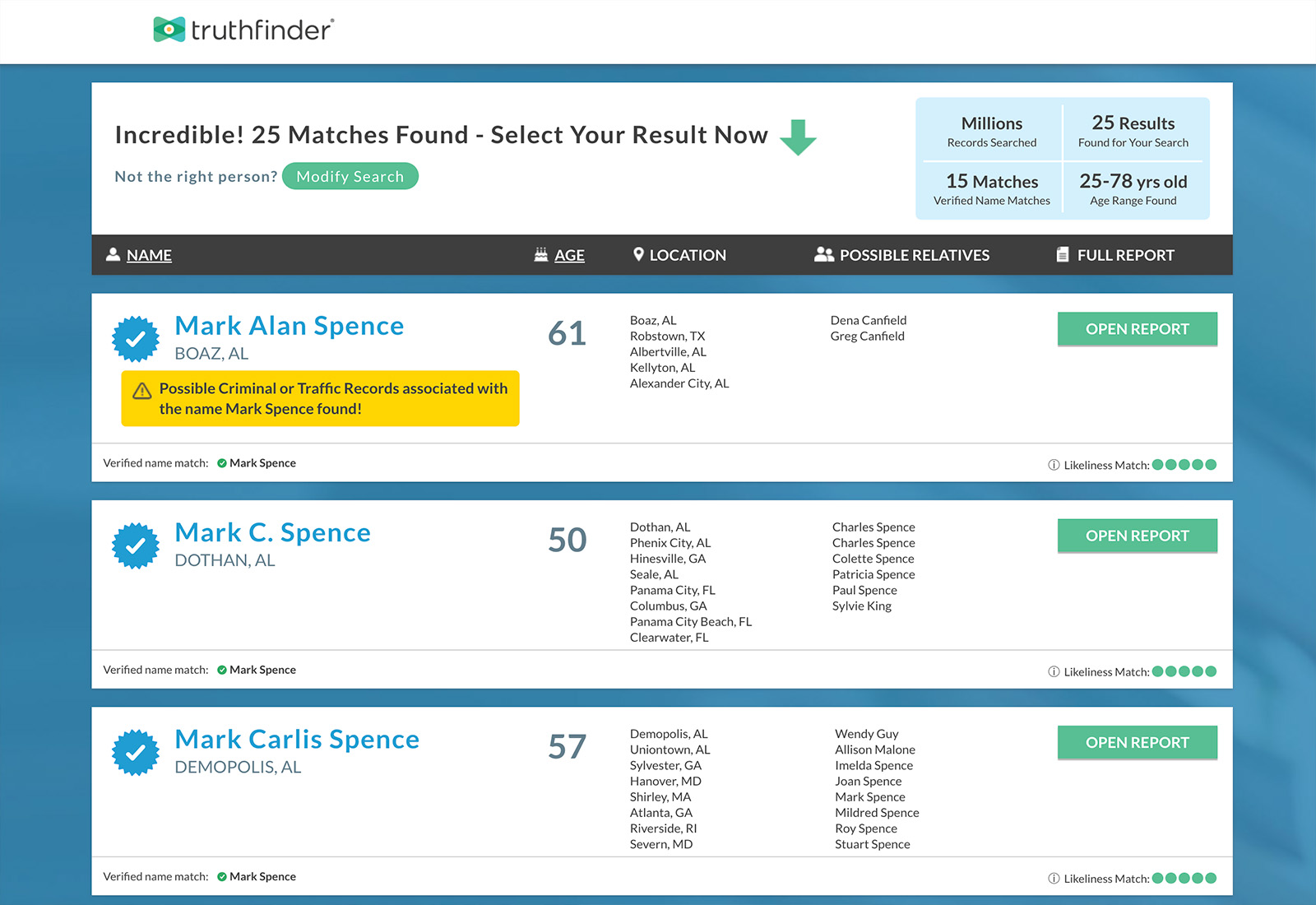Sort results by NAME column
The image size is (1316, 905).
coord(149,255)
